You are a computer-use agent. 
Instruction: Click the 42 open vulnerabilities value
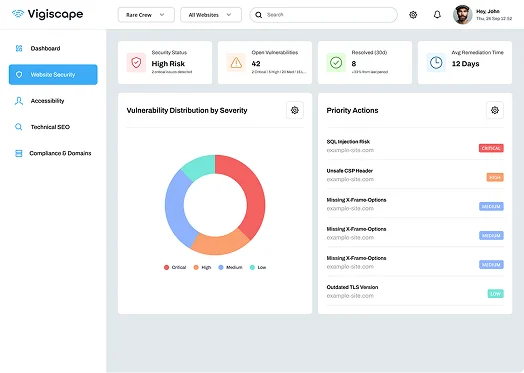pos(256,64)
